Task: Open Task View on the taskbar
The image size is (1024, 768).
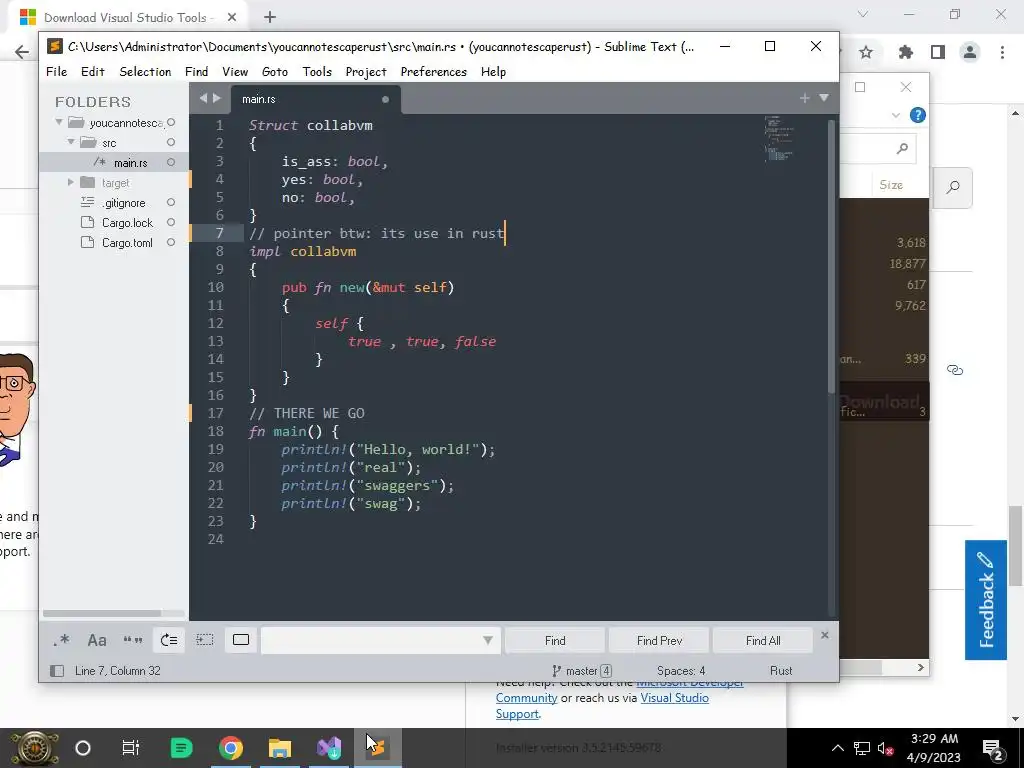Action: pos(131,748)
